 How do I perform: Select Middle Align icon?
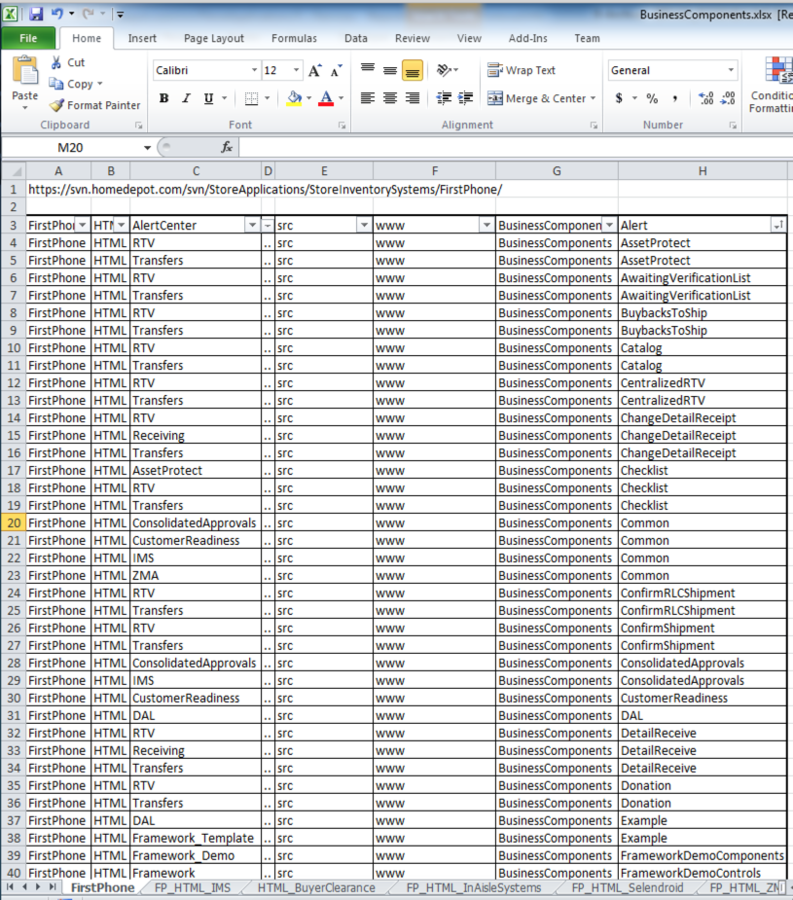tap(390, 70)
